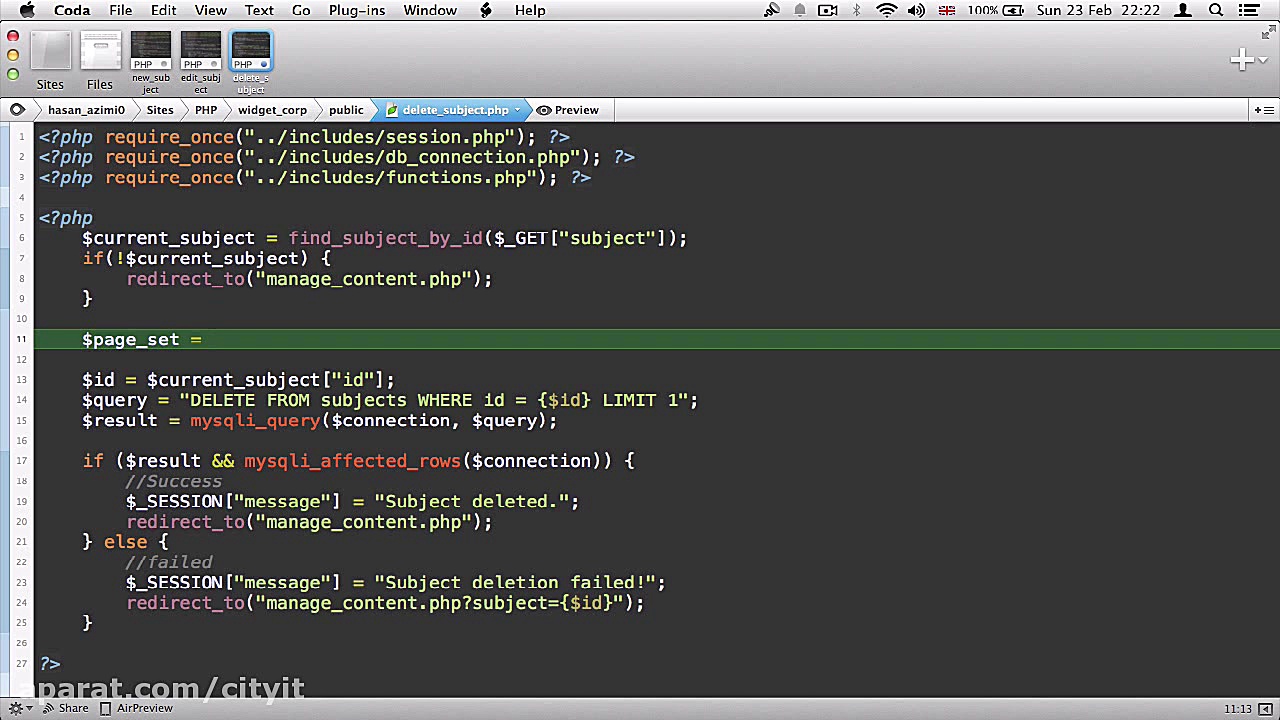Click the date and time in menu bar
The height and width of the screenshot is (720, 1280).
click(1098, 10)
